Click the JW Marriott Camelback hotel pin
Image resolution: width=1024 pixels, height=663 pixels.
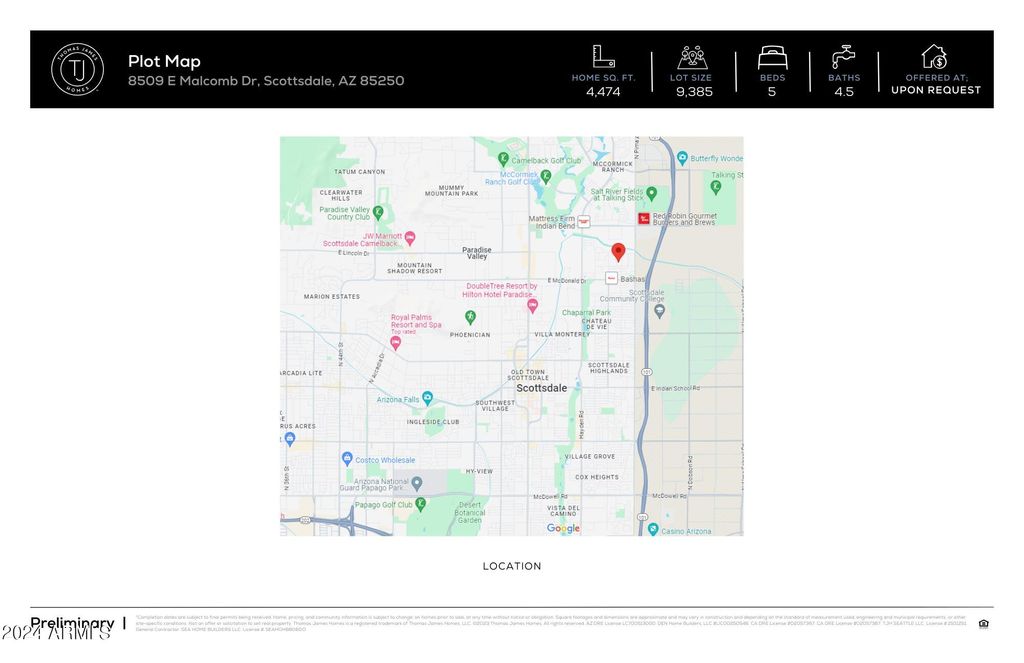(410, 238)
